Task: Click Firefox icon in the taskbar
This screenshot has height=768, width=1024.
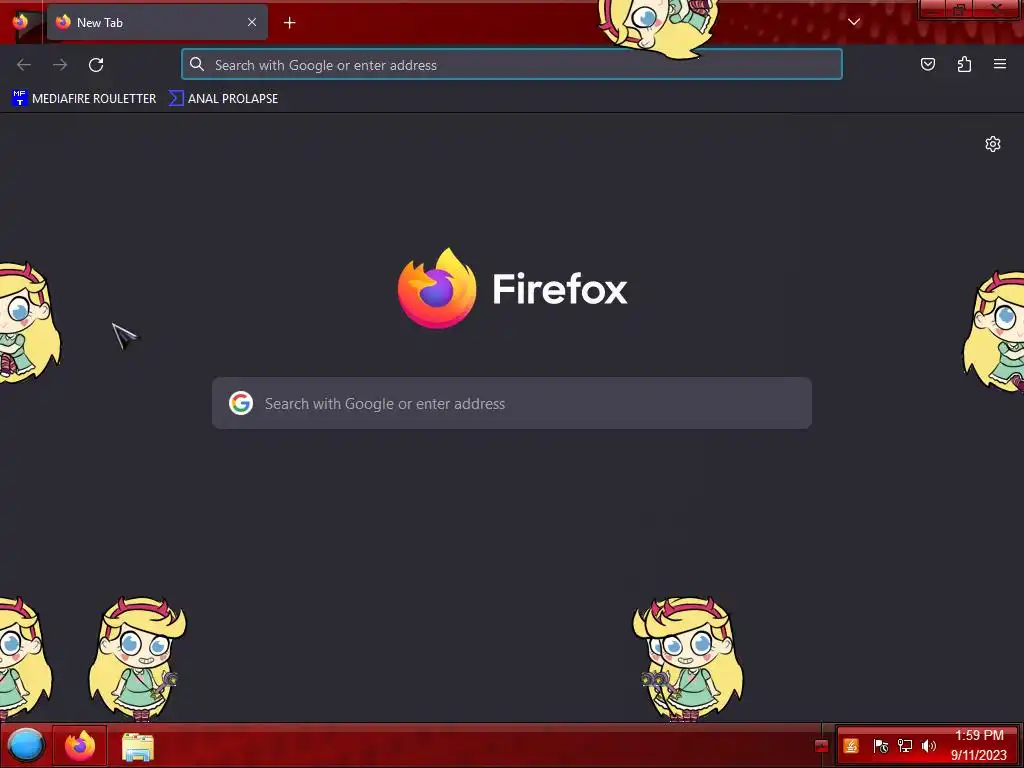Action: coord(80,745)
